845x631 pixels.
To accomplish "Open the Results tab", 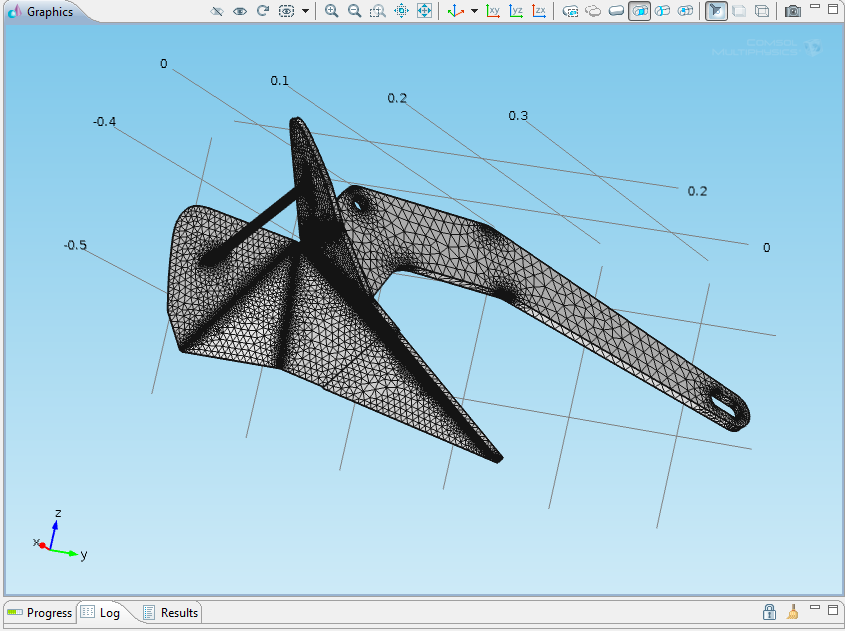I will (171, 613).
